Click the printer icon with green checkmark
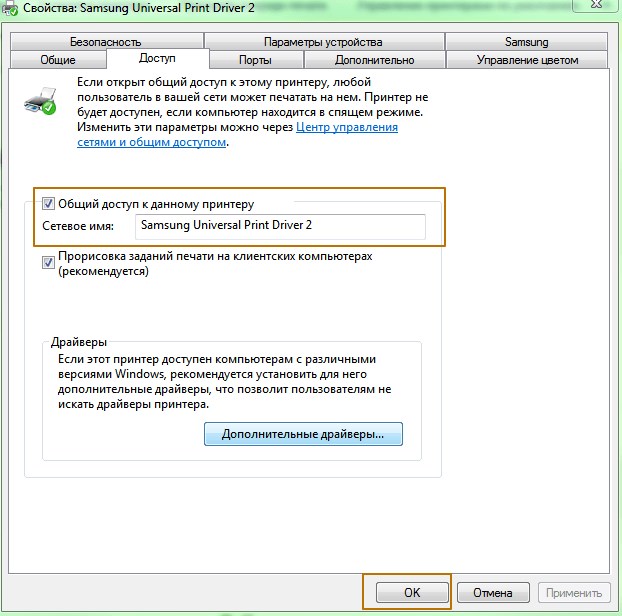 pyautogui.click(x=40, y=101)
